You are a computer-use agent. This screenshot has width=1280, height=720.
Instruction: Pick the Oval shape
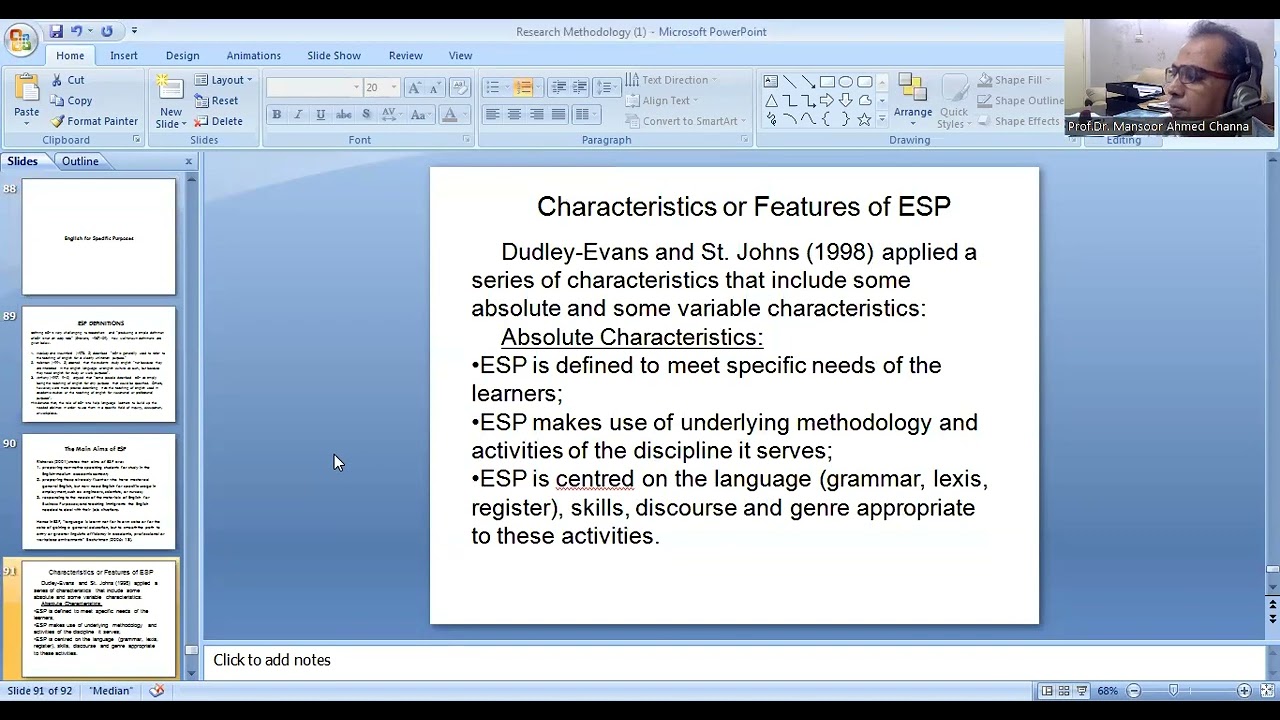pos(846,81)
